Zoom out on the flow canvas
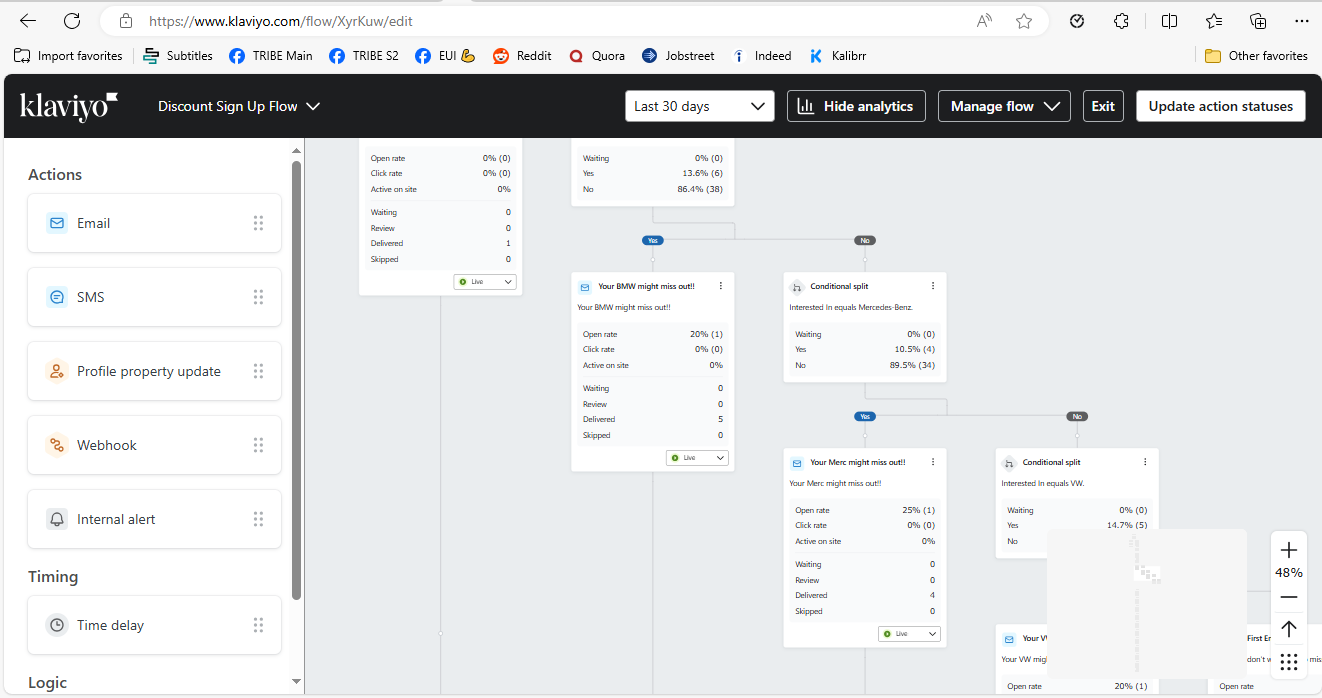The image size is (1322, 698). [x=1289, y=597]
